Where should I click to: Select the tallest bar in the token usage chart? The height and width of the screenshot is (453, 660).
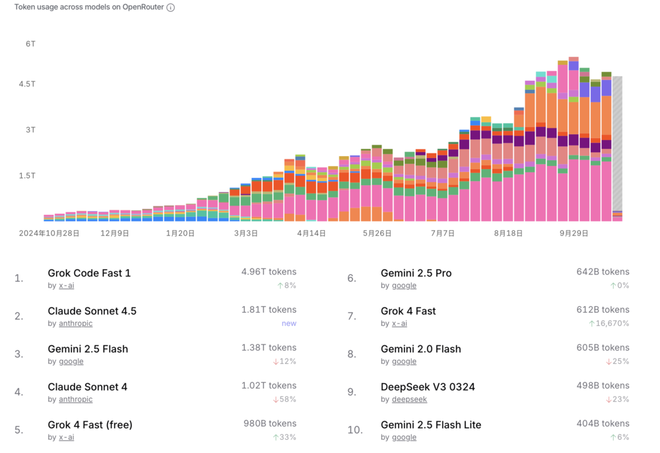click(x=574, y=140)
